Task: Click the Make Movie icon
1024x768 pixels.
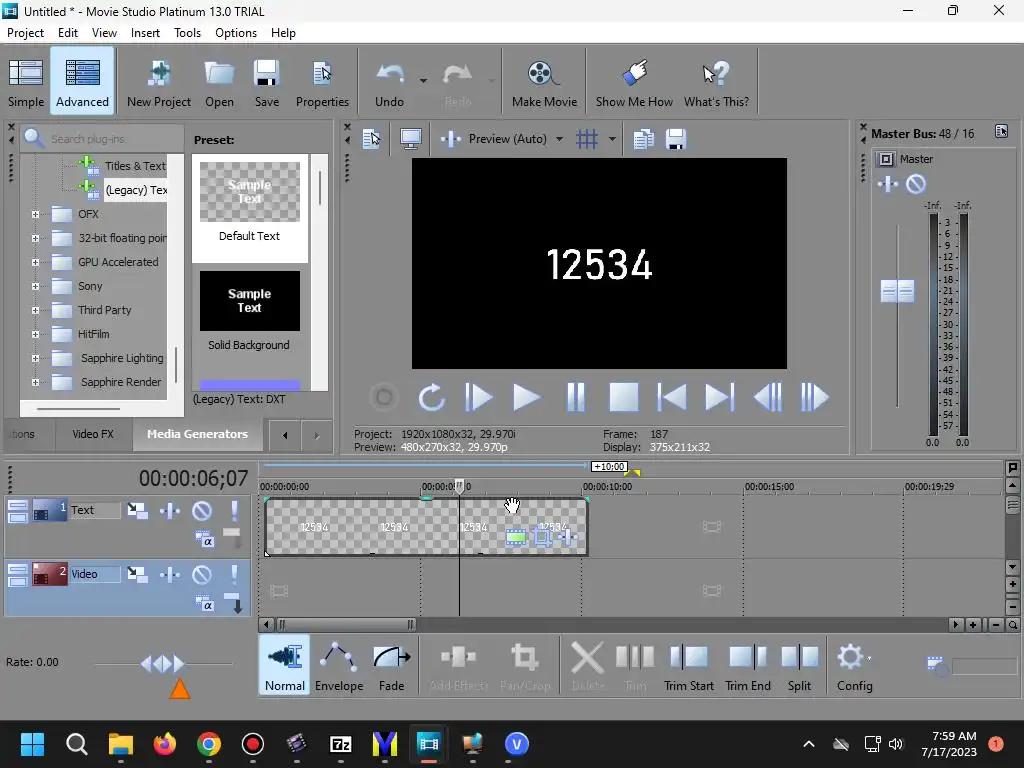Action: (544, 82)
